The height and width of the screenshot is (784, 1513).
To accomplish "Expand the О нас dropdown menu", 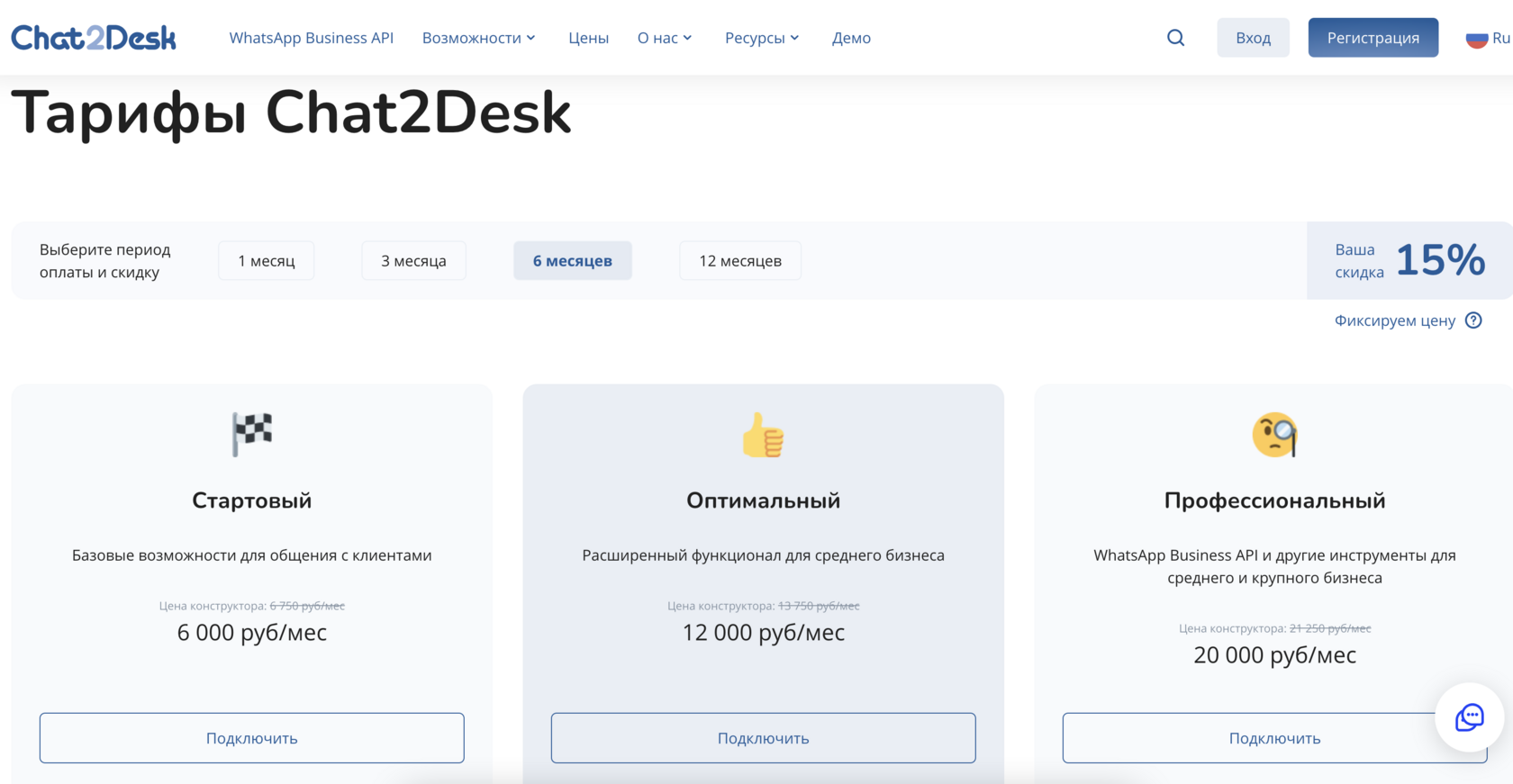I will [x=665, y=38].
